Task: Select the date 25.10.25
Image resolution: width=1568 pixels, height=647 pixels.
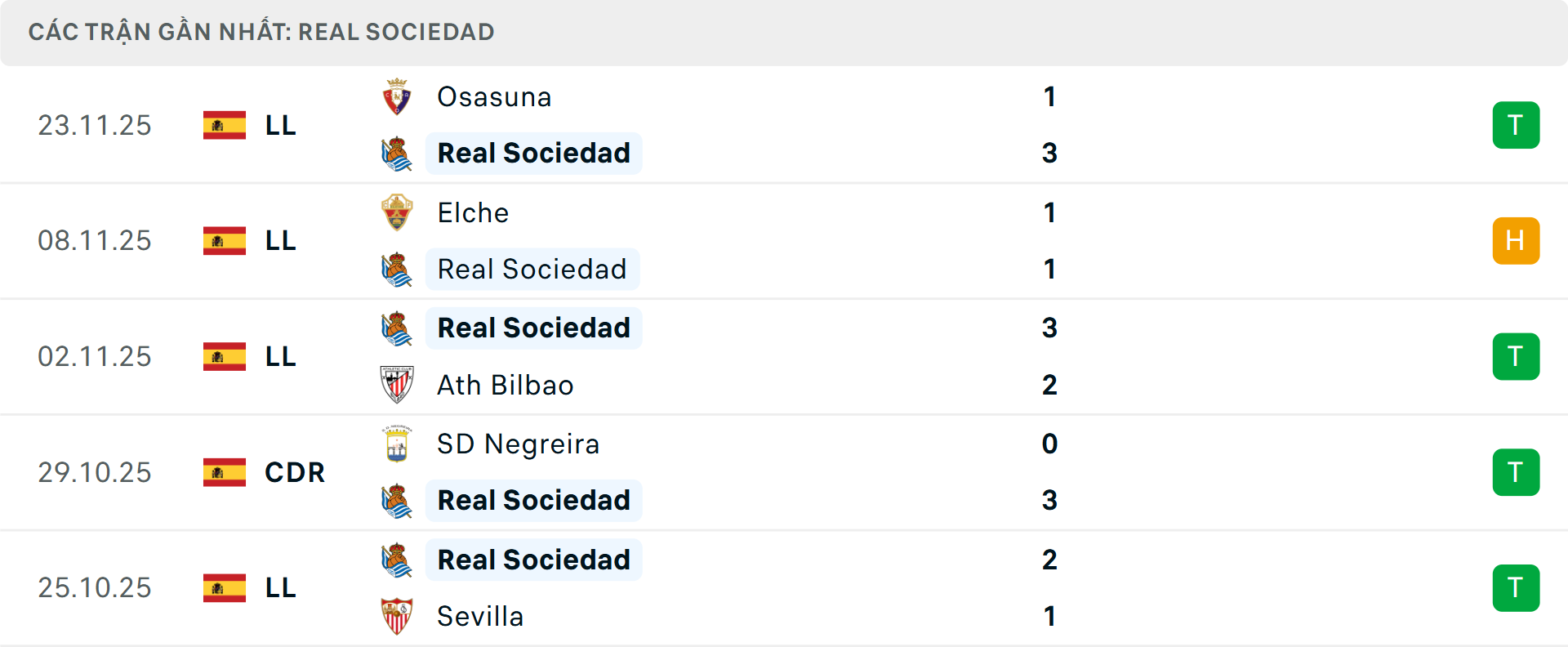Action: [95, 588]
